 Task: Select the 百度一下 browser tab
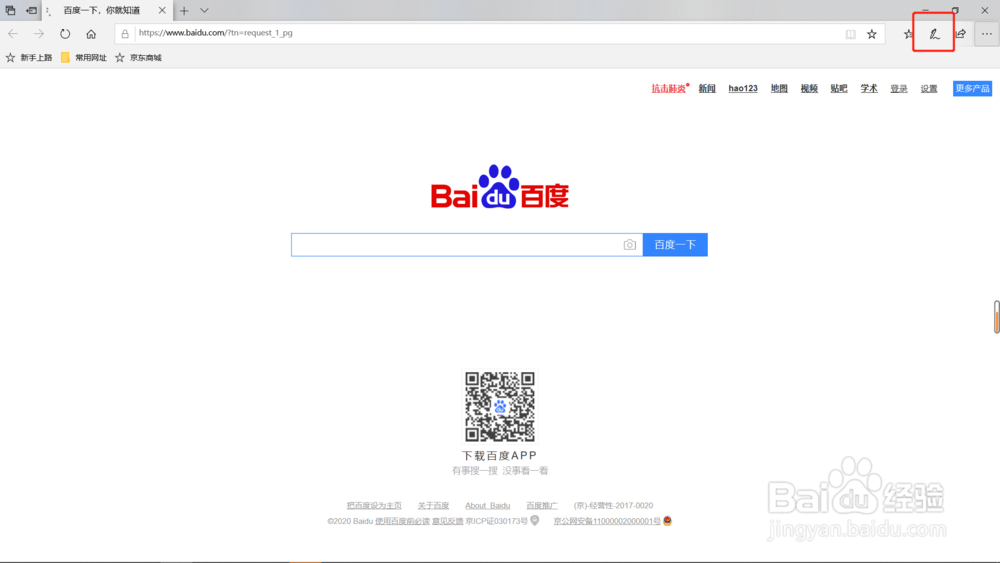click(x=107, y=10)
